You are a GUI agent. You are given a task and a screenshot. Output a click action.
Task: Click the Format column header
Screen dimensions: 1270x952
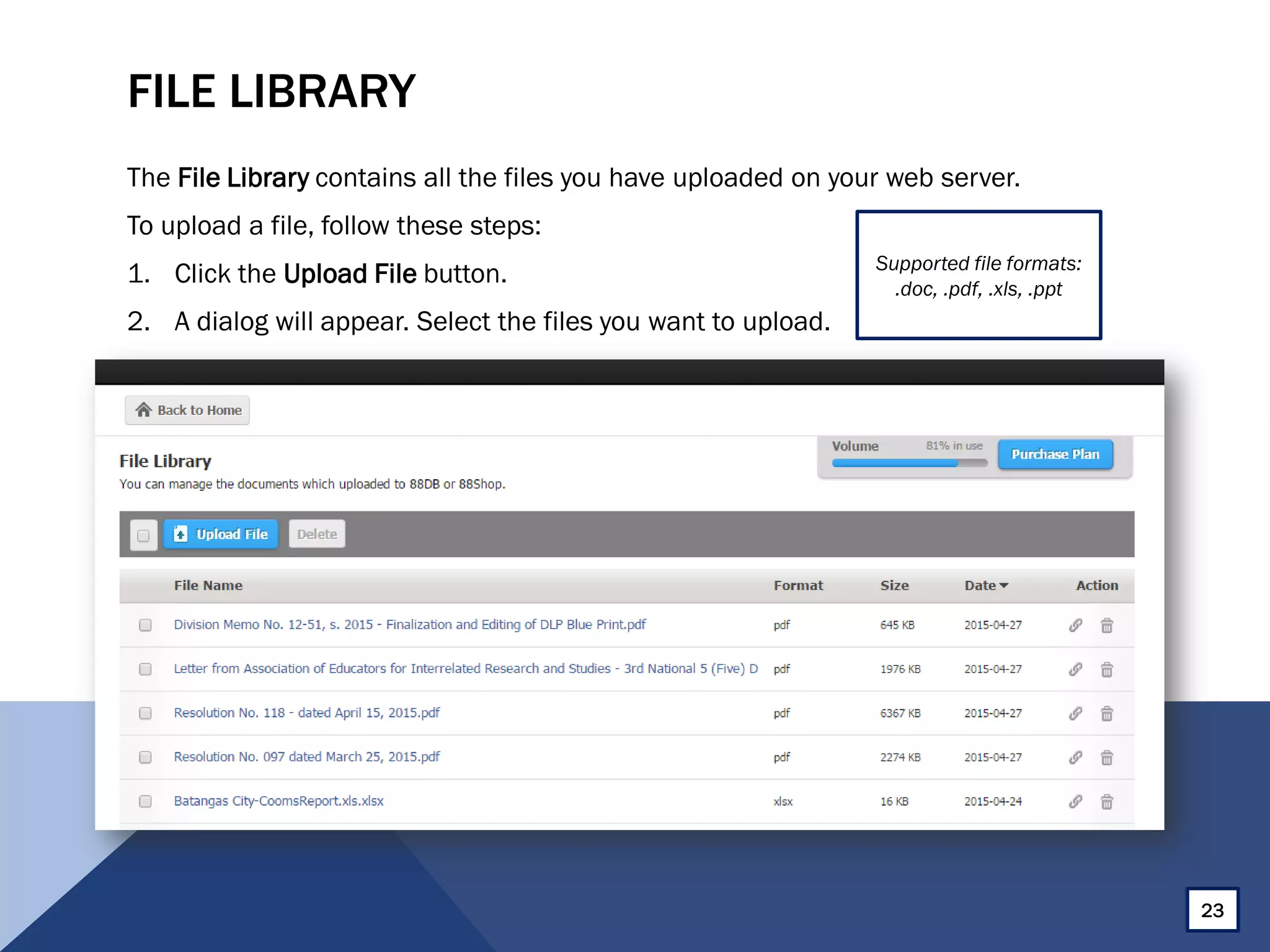tap(798, 585)
